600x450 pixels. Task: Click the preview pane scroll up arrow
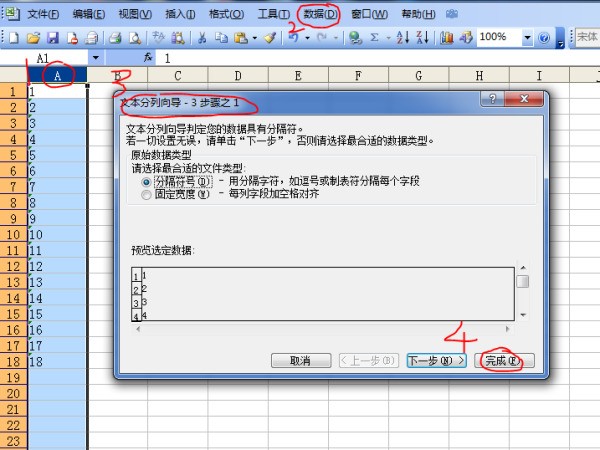pos(523,267)
